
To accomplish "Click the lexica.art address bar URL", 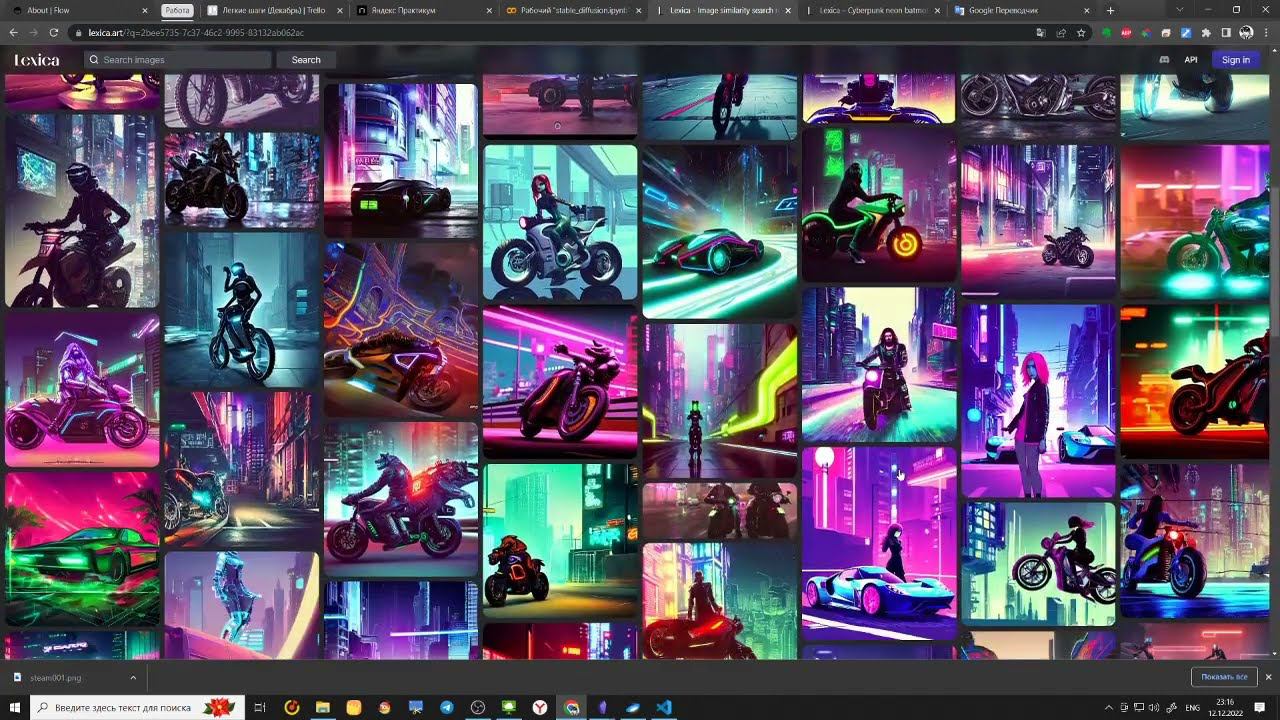I will point(196,33).
